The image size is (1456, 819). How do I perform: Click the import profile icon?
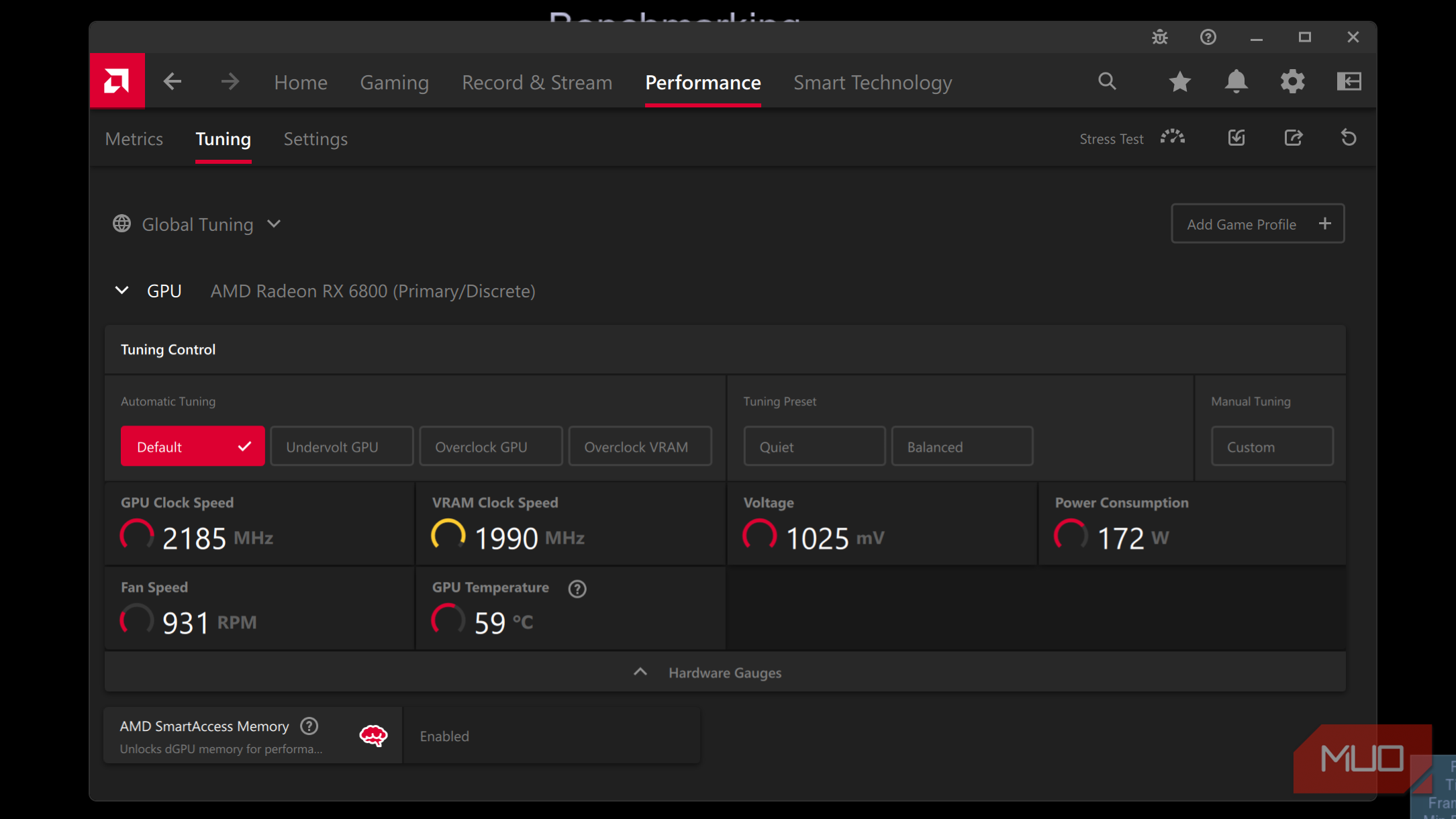1236,138
